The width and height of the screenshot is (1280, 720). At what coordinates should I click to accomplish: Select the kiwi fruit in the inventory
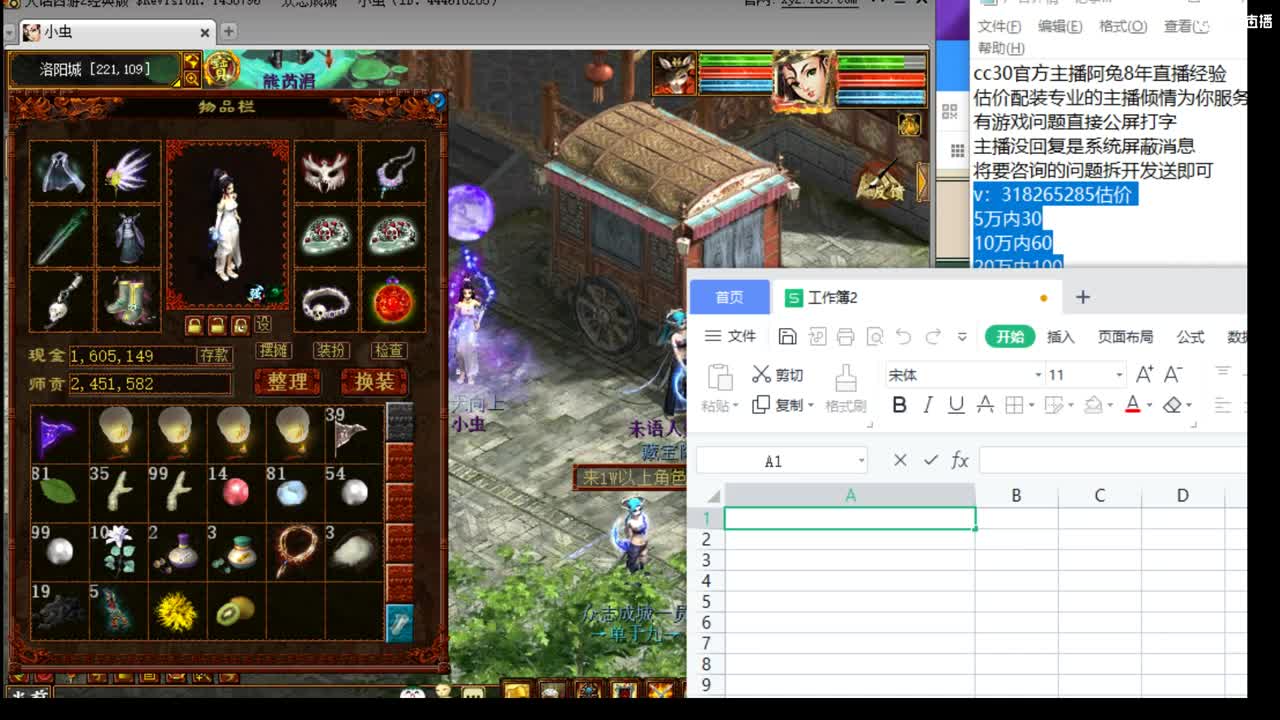point(235,610)
